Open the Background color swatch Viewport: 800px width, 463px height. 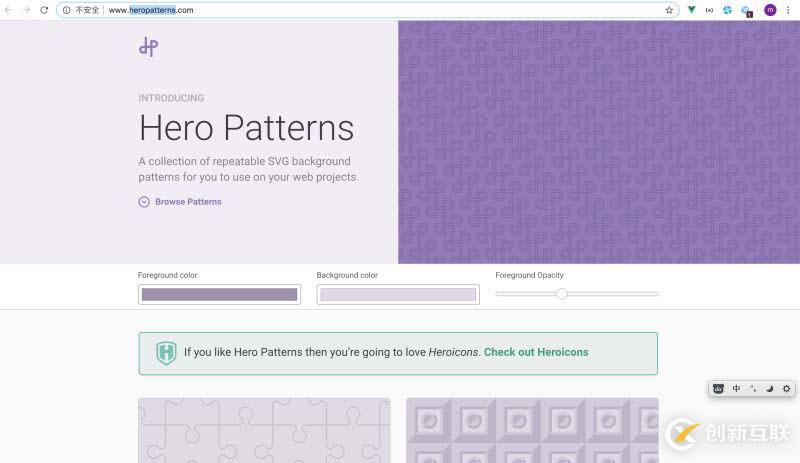click(398, 295)
